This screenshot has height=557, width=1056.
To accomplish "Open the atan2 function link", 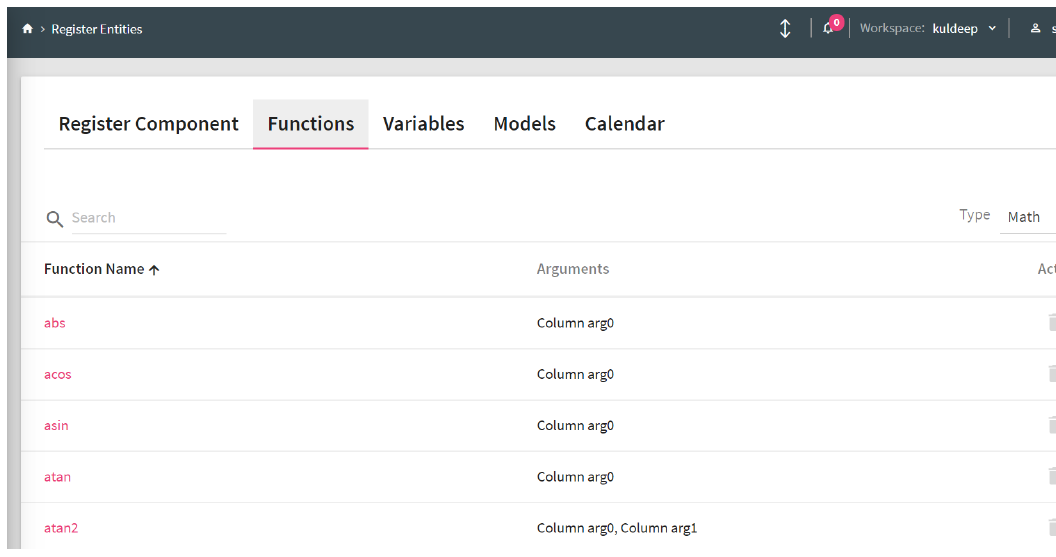I will (x=61, y=528).
